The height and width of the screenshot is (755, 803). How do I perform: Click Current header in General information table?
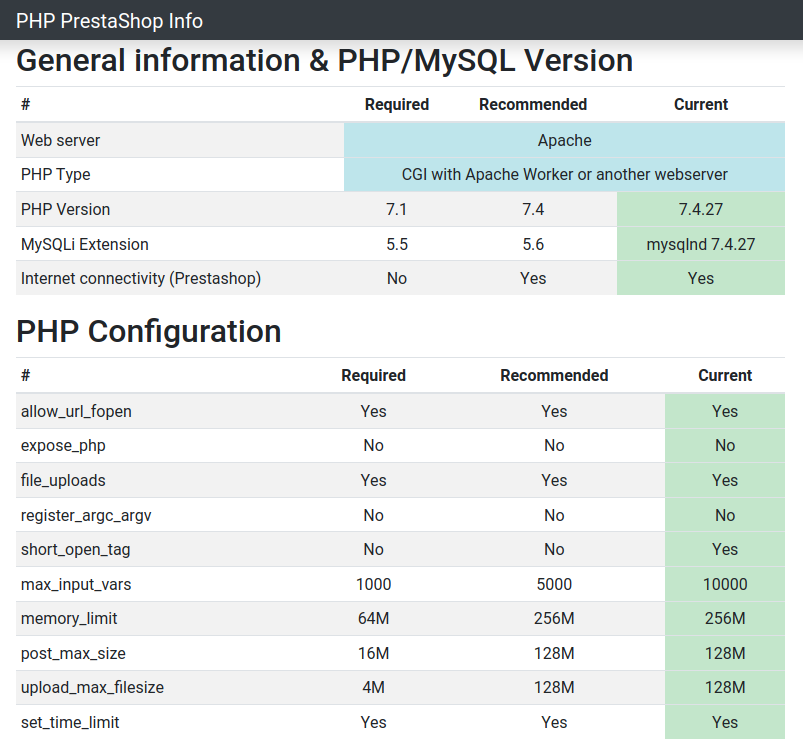coord(701,104)
